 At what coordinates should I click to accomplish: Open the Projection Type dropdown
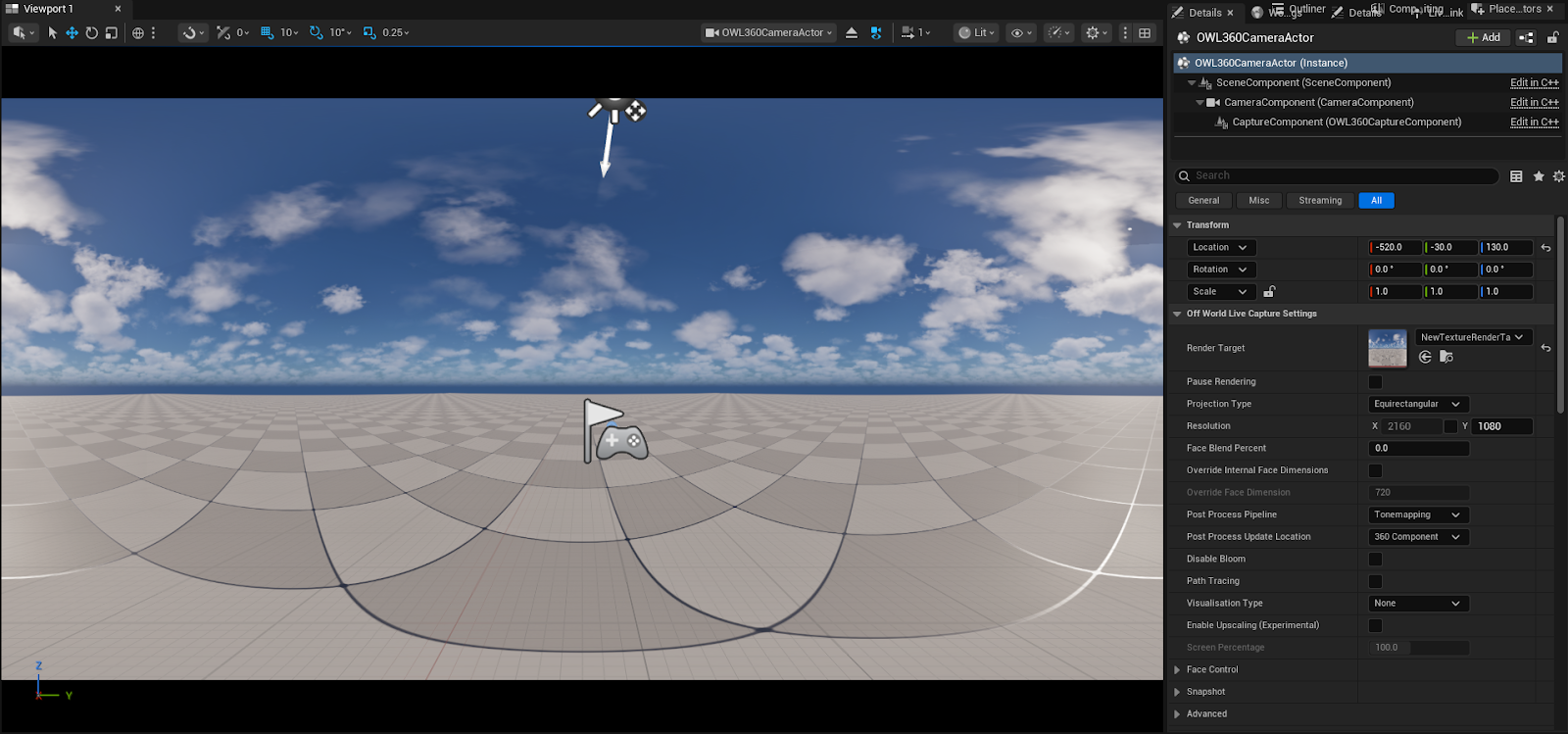point(1417,404)
